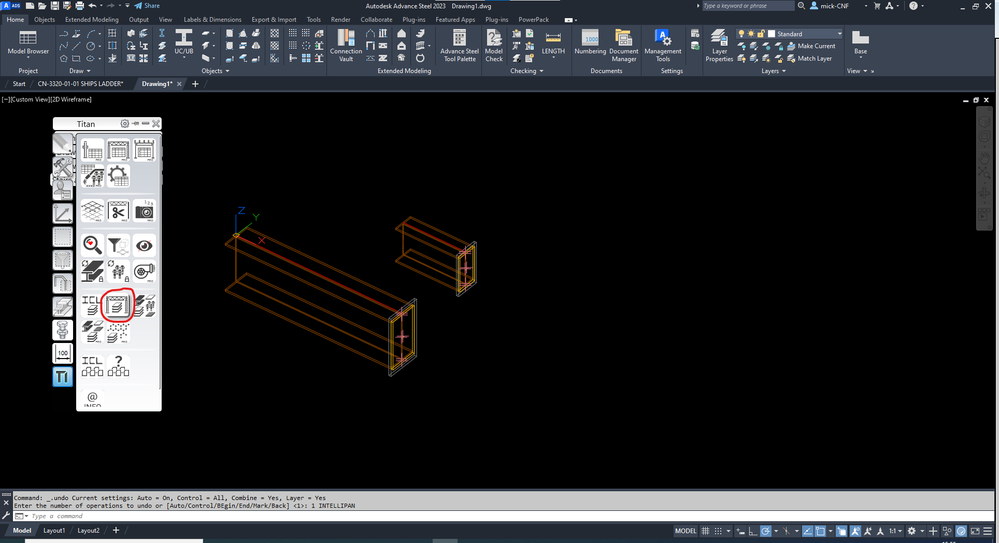Click the Titan magnifier search icon
The width and height of the screenshot is (999, 543).
pyautogui.click(x=92, y=245)
